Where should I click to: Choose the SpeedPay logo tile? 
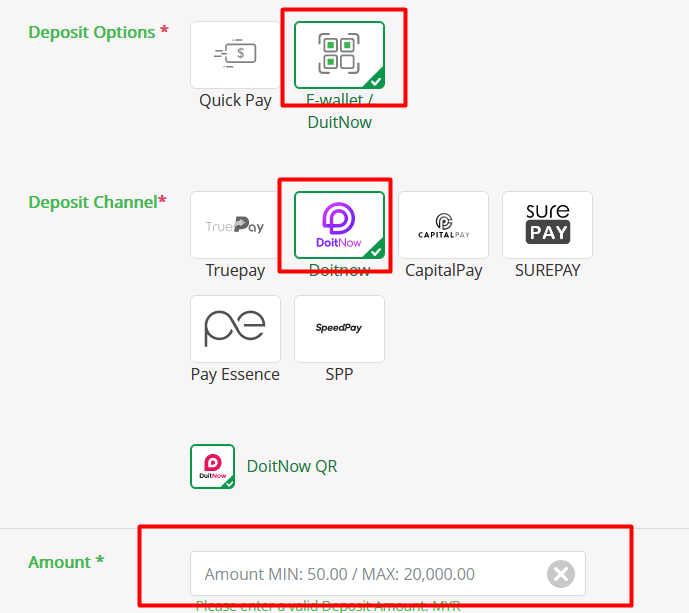(339, 329)
